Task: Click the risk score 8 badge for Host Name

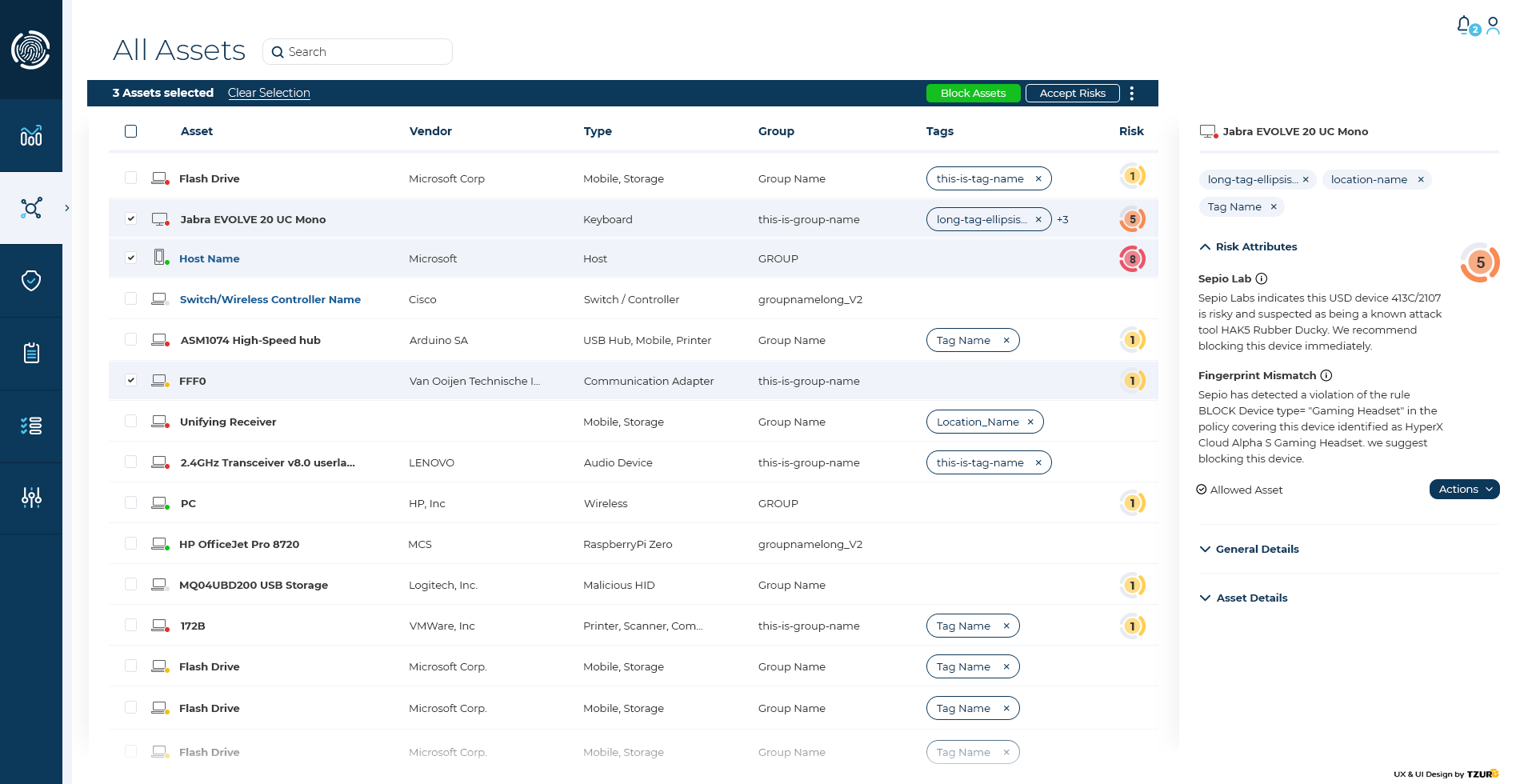Action: pos(1132,258)
